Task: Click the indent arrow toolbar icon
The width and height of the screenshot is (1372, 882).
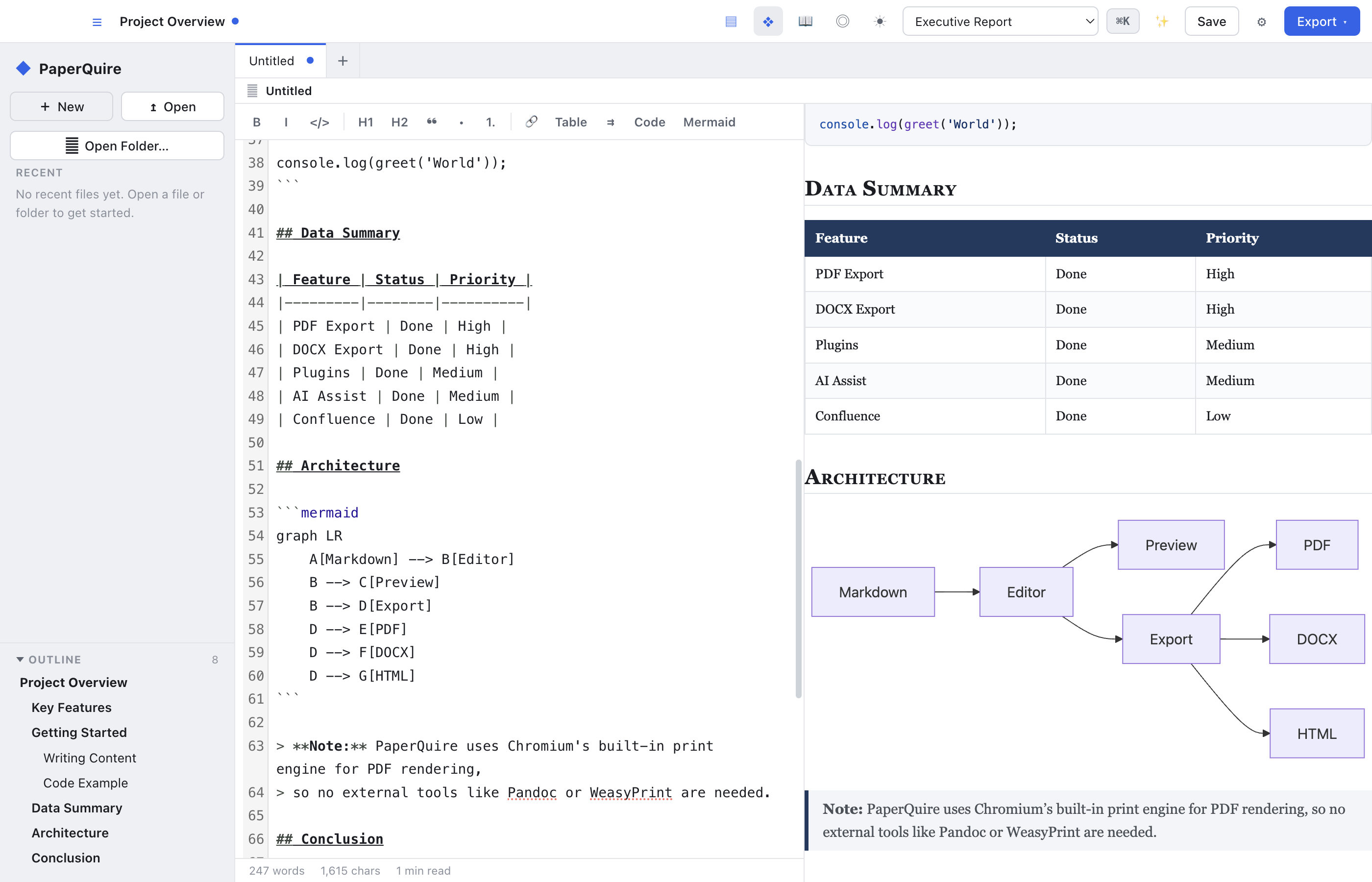Action: (611, 122)
